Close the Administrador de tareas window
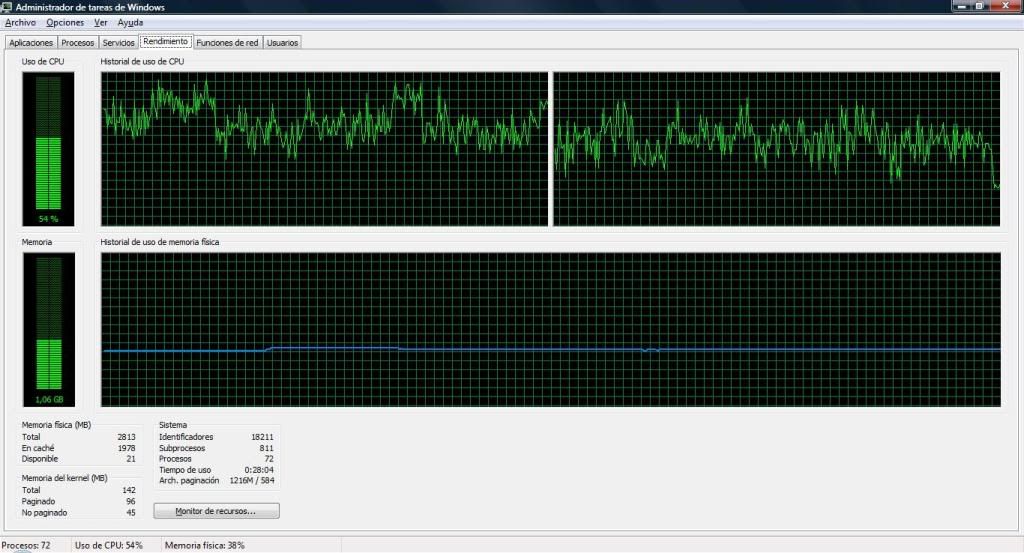1024x553 pixels. click(x=1006, y=7)
